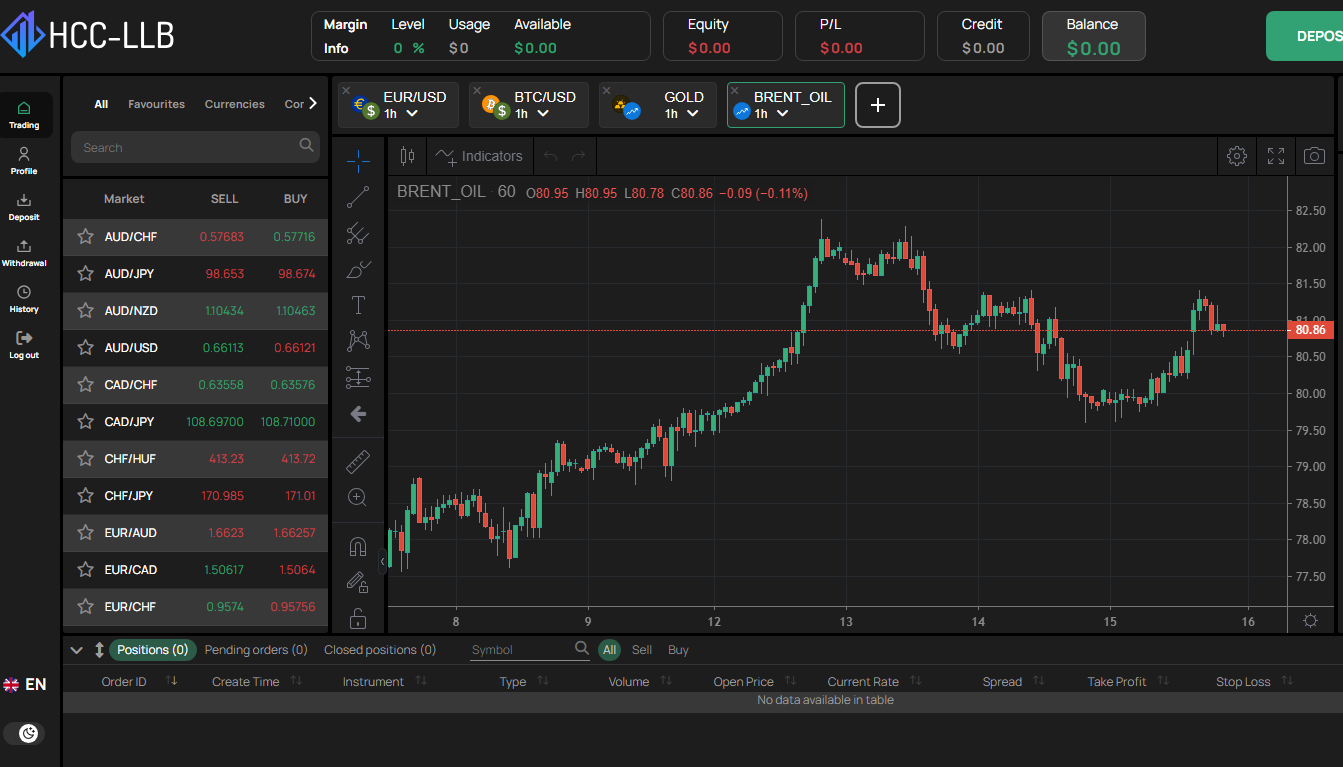This screenshot has width=1343, height=767.
Task: Toggle stay in drawing mode
Action: pos(358,582)
